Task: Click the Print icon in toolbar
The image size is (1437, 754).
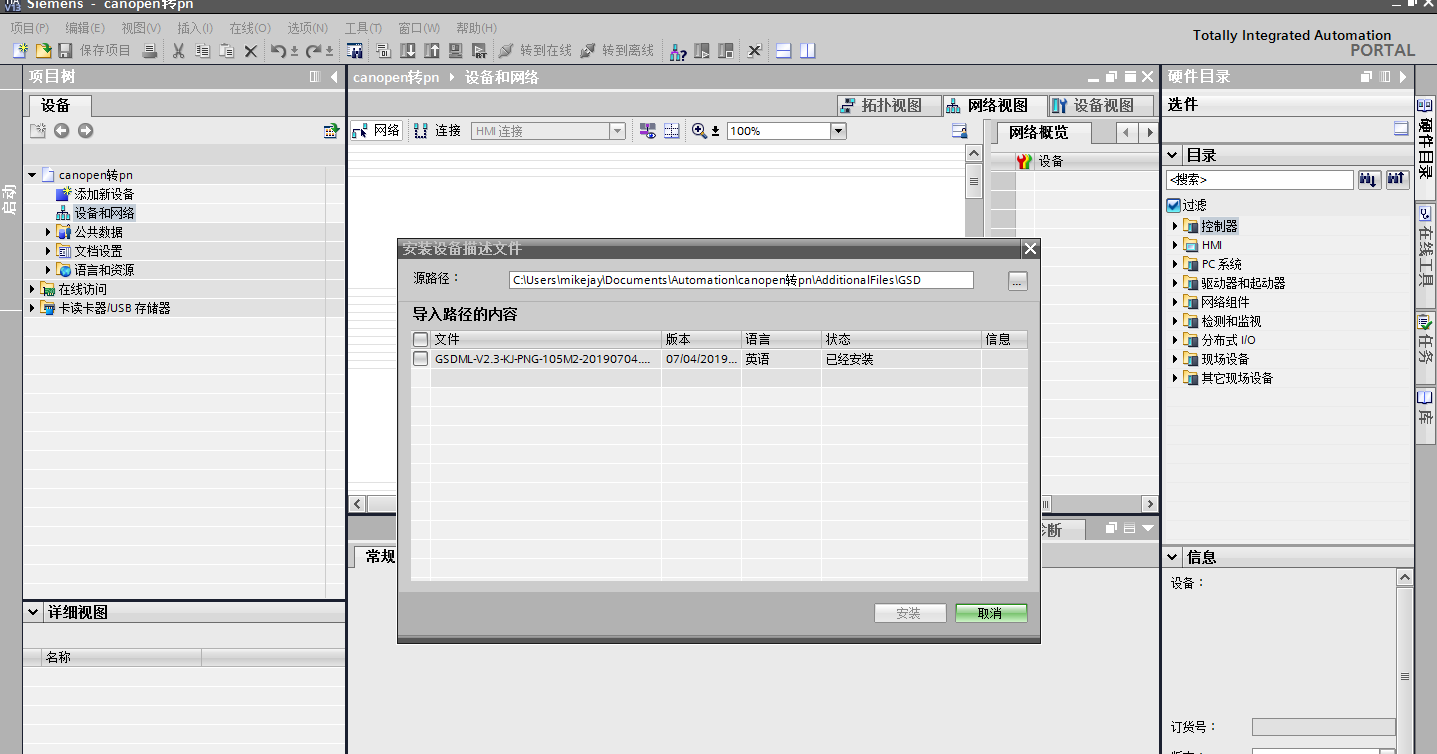Action: point(149,50)
